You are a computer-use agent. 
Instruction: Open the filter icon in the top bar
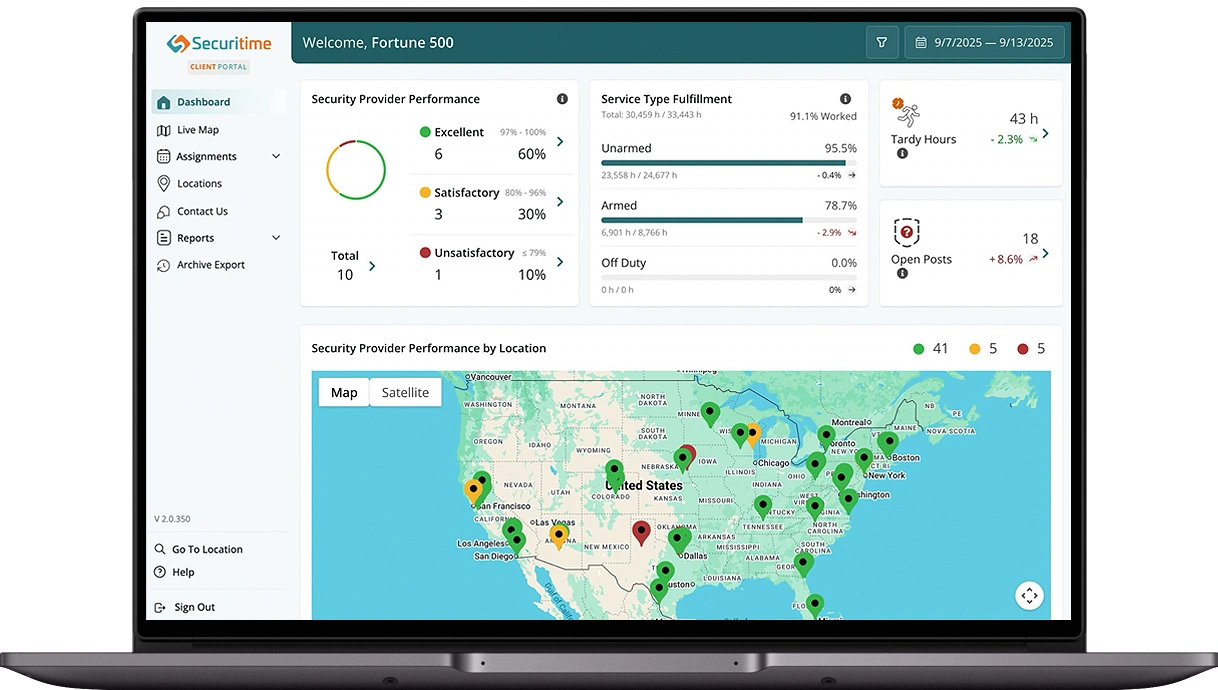882,42
